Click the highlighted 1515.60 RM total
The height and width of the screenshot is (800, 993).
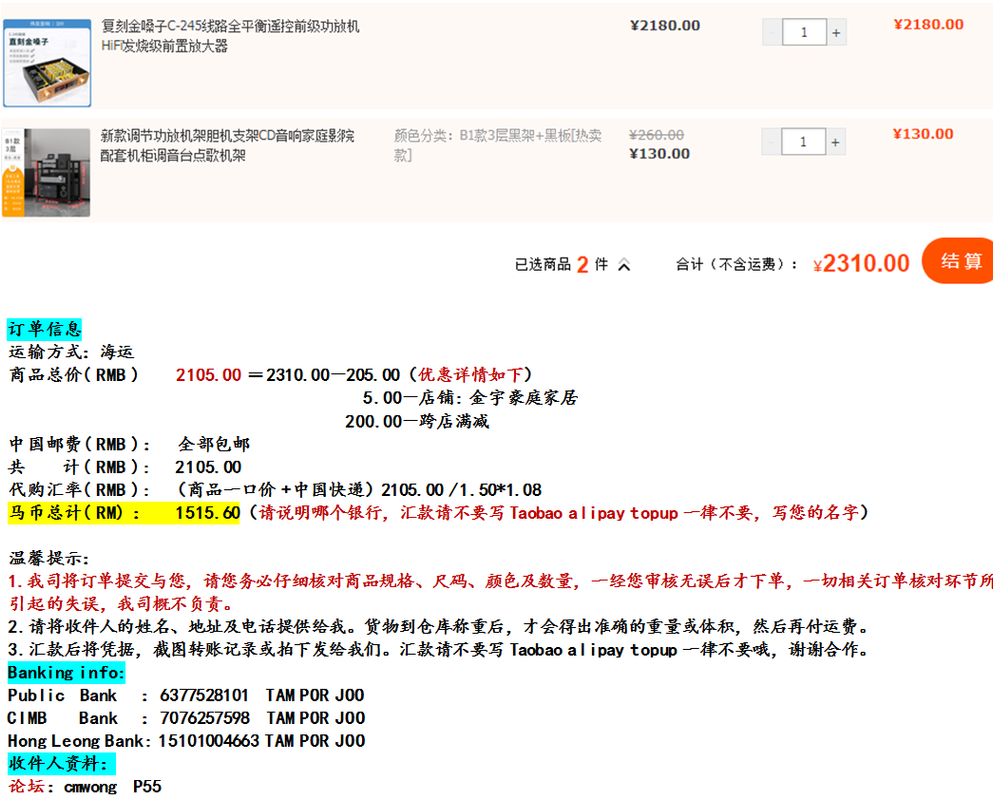click(x=208, y=512)
